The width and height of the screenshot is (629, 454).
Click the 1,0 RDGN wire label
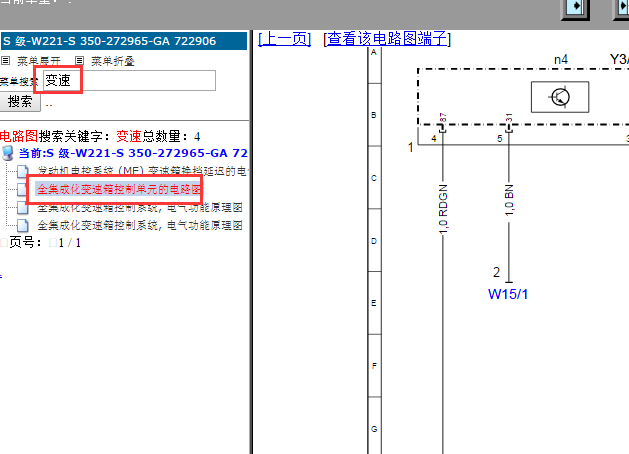tap(443, 209)
